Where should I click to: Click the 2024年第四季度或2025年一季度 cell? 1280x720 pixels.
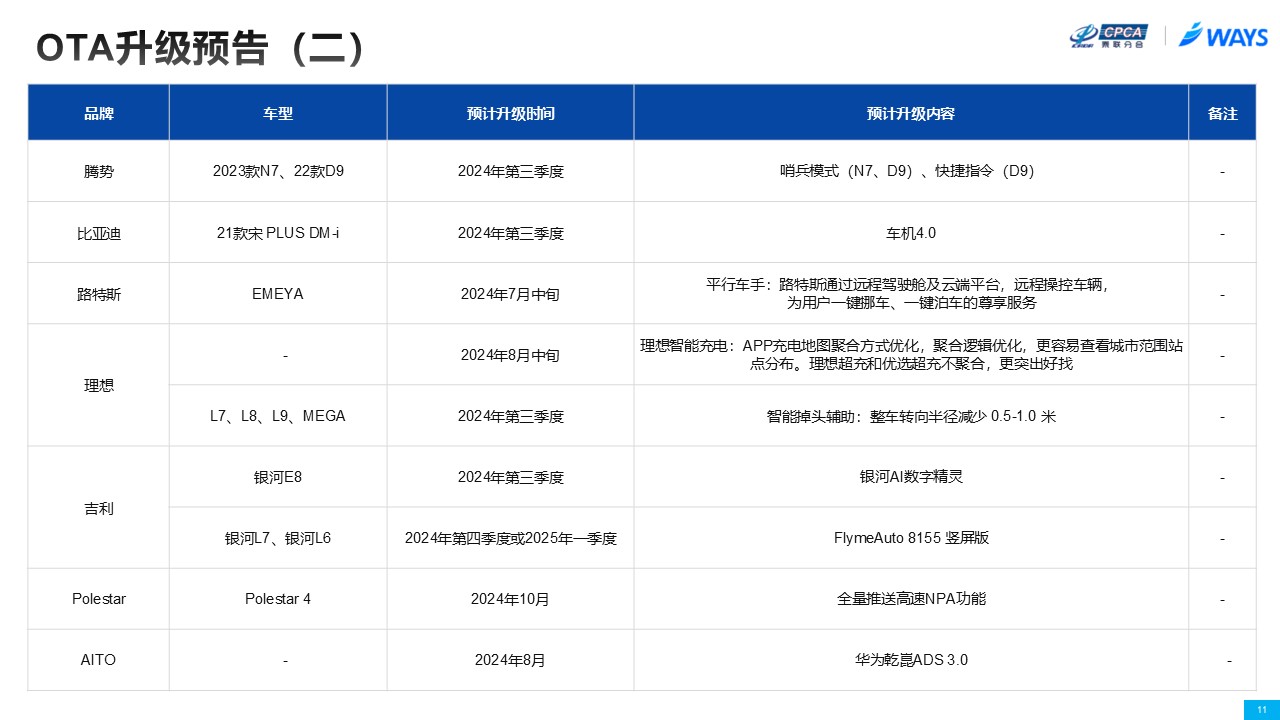(510, 538)
